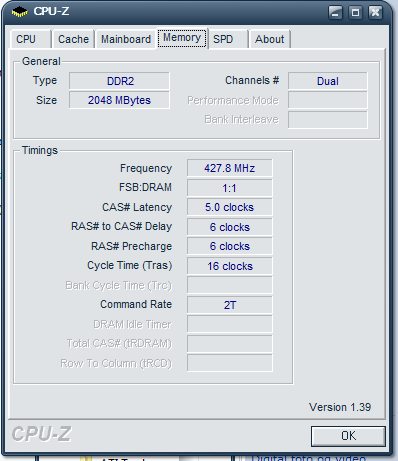Open the About tab
The width and height of the screenshot is (398, 461).
click(x=270, y=39)
